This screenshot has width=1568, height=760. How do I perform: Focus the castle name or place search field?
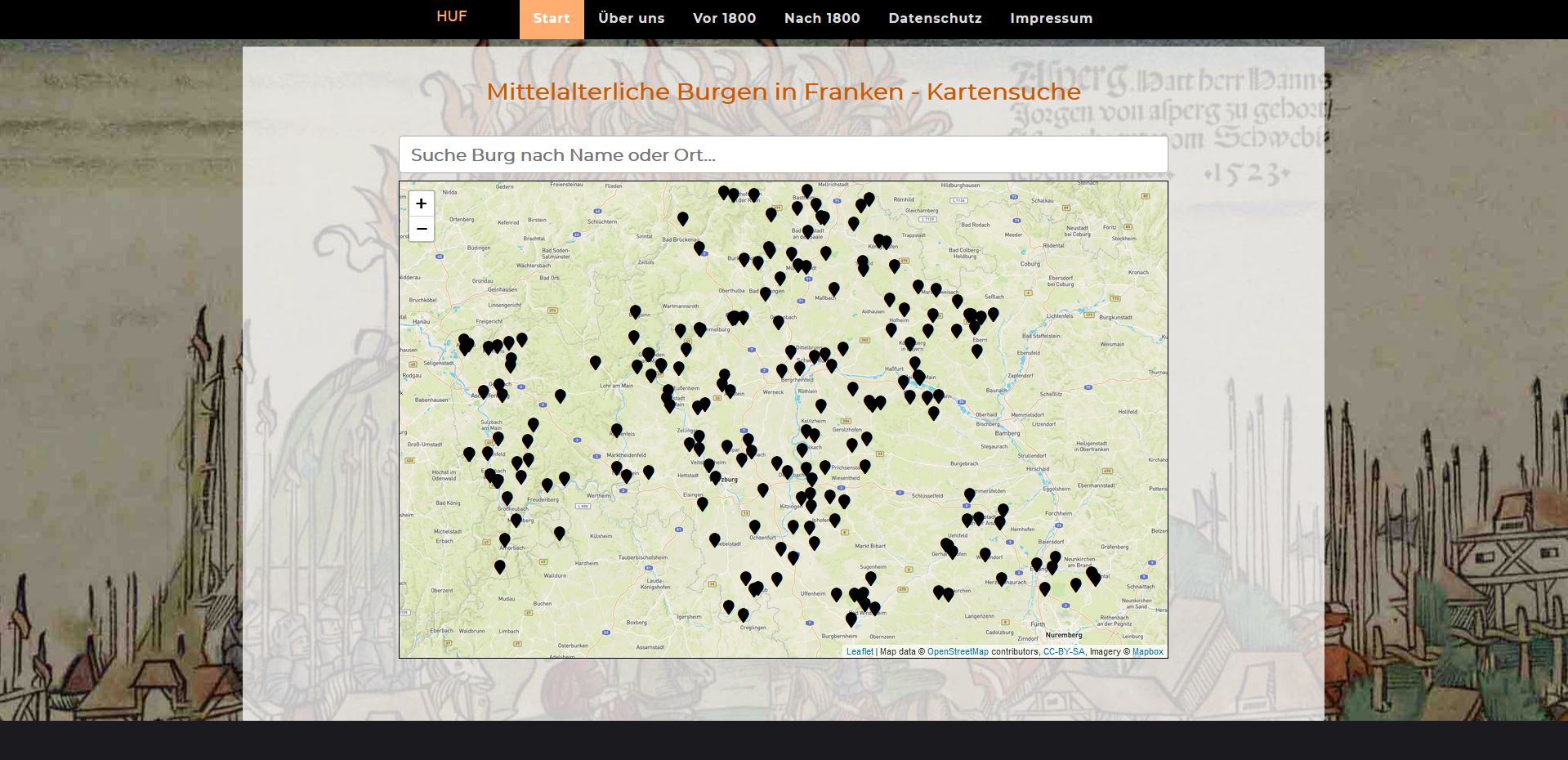point(783,154)
